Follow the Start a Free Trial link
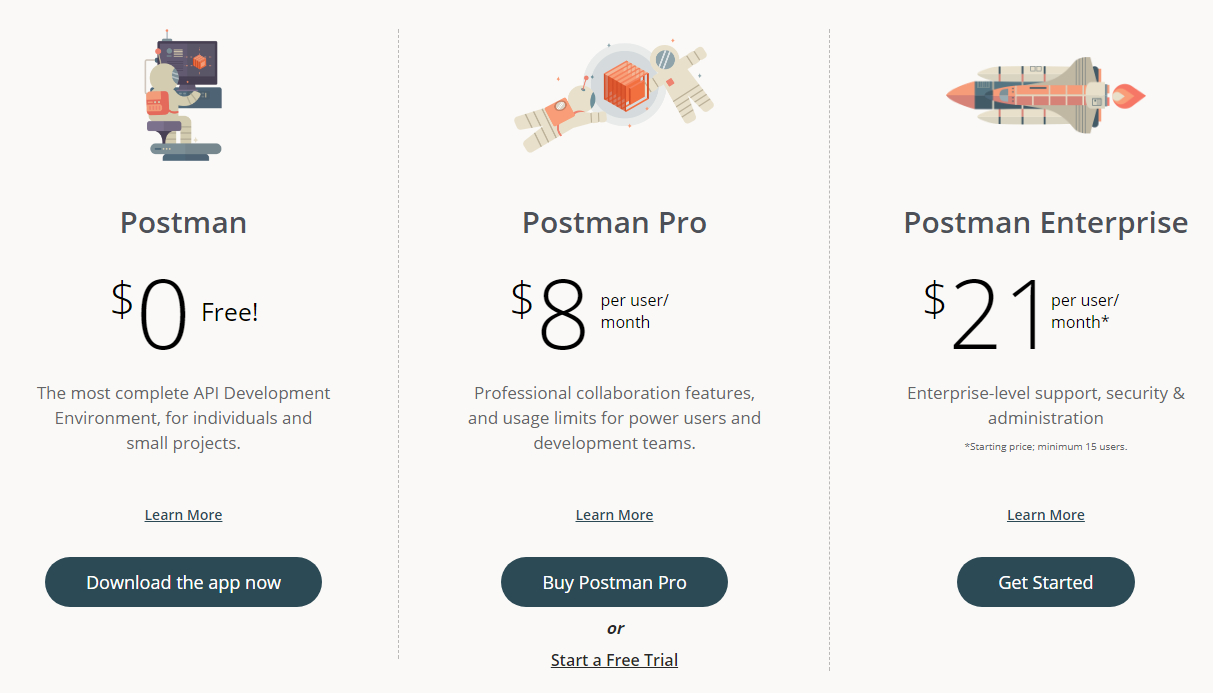 pos(614,660)
